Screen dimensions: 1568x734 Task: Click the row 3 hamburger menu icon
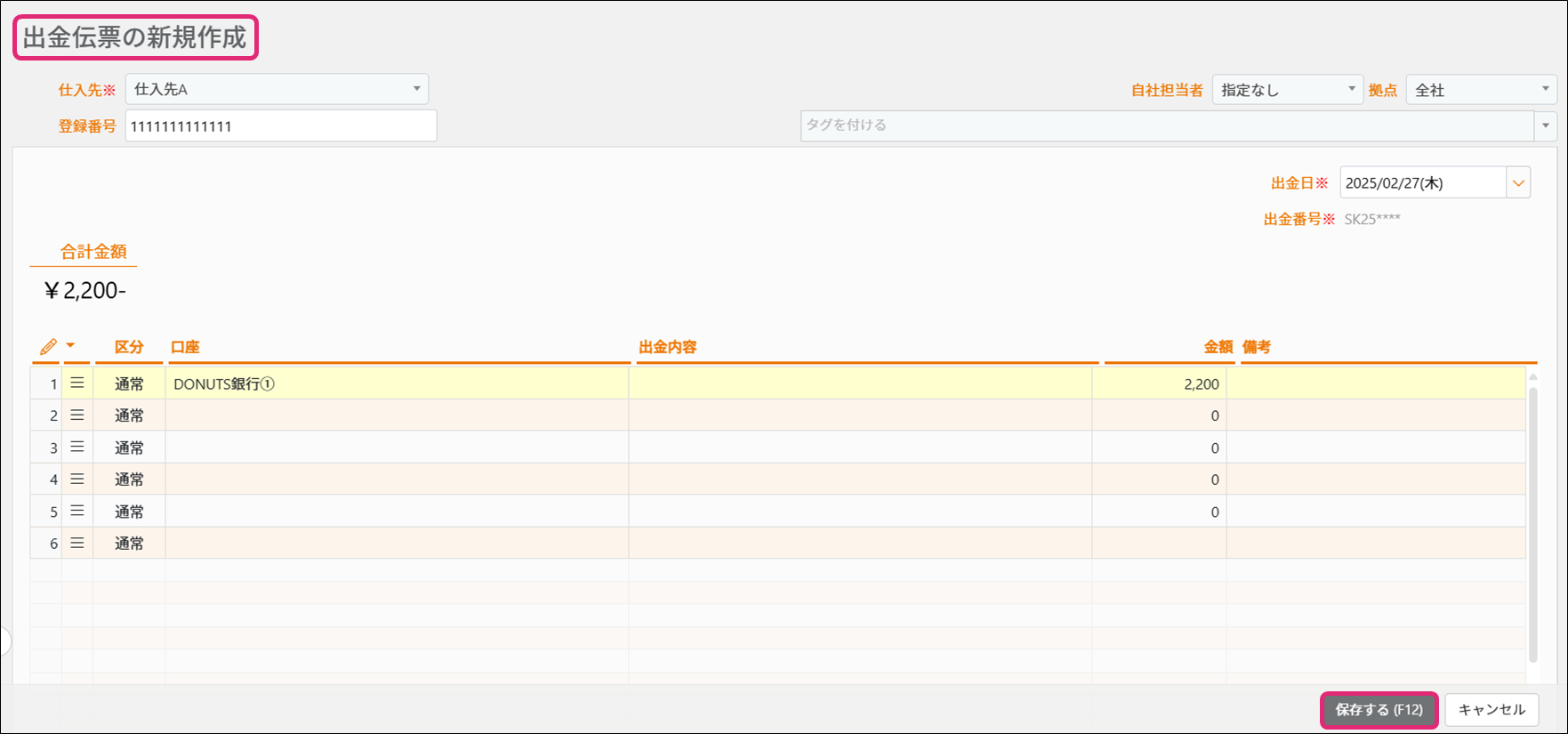(x=77, y=448)
